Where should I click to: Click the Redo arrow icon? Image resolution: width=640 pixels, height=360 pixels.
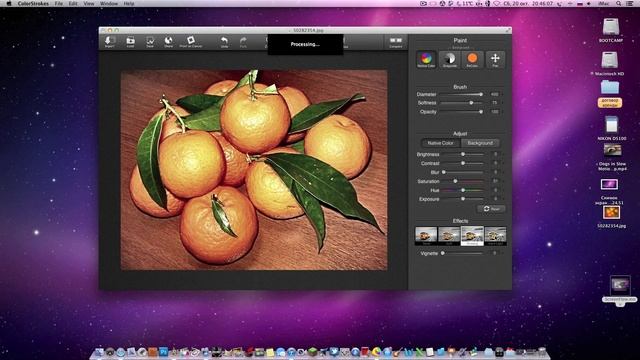pos(243,42)
